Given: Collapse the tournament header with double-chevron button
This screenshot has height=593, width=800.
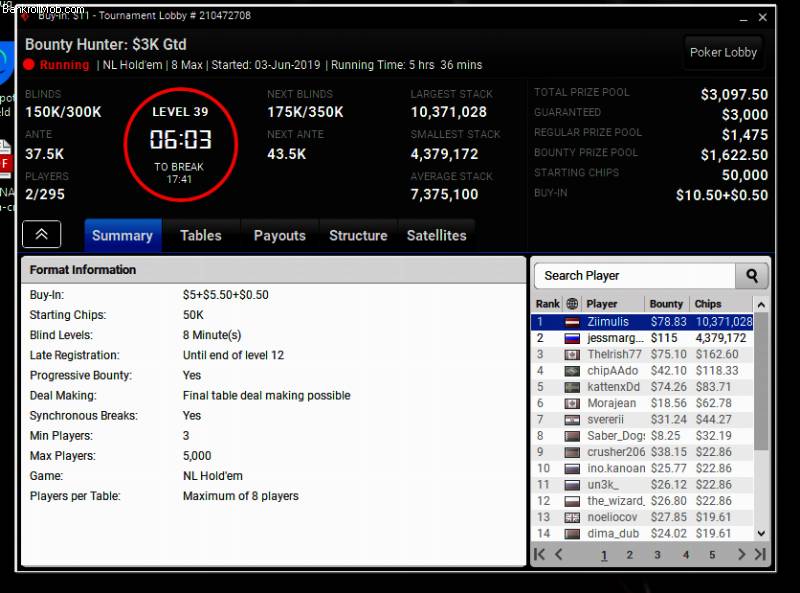Looking at the screenshot, I should [41, 234].
